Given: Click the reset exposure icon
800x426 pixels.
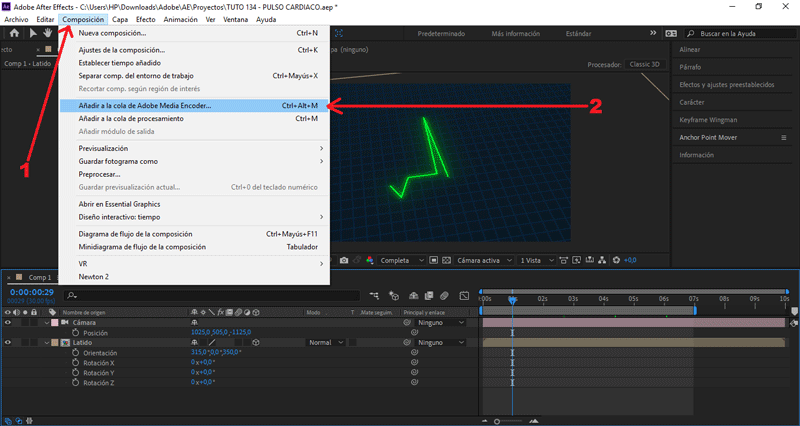Looking at the screenshot, I should (x=616, y=260).
